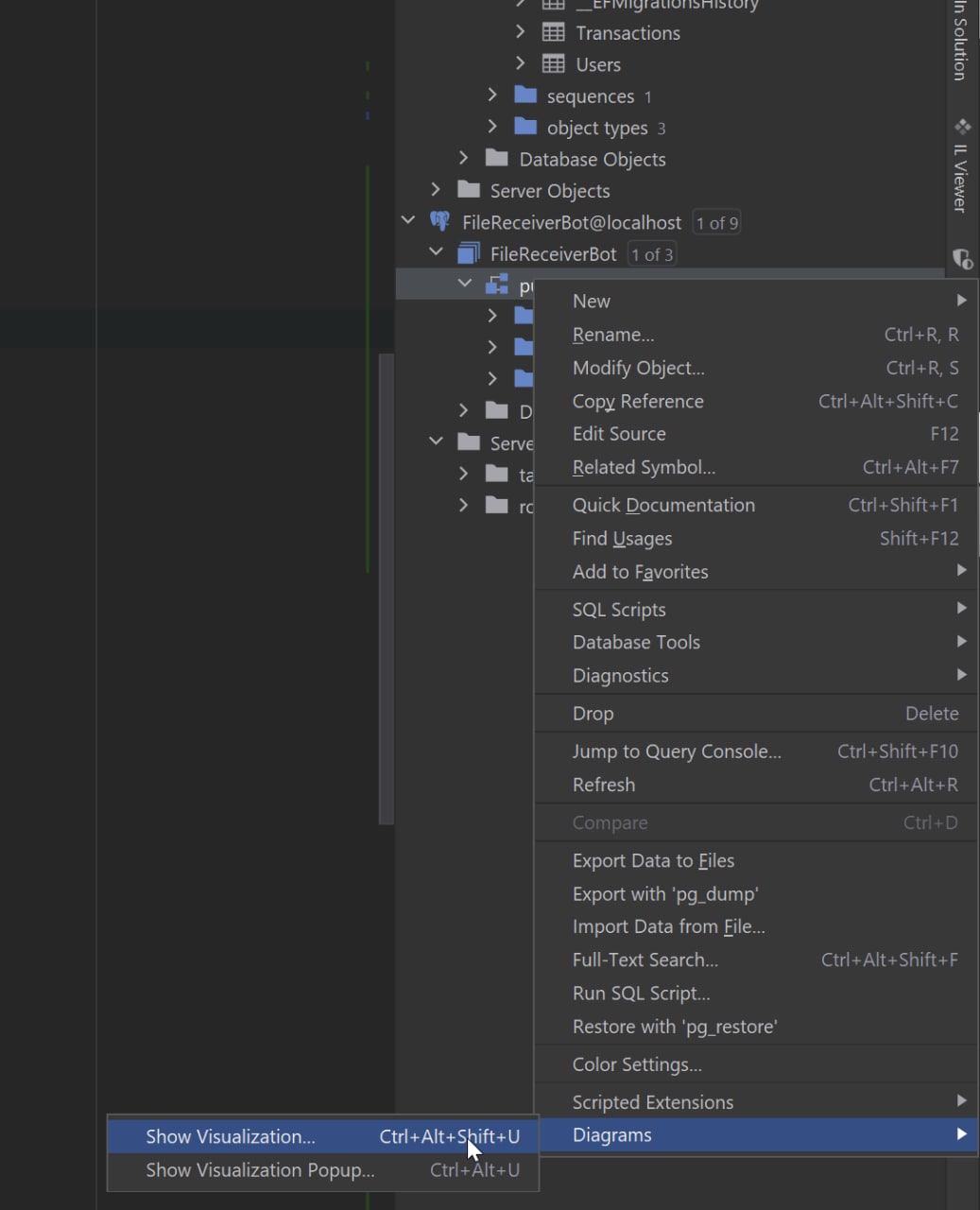
Task: Expand the sequences folder
Action: [x=492, y=95]
